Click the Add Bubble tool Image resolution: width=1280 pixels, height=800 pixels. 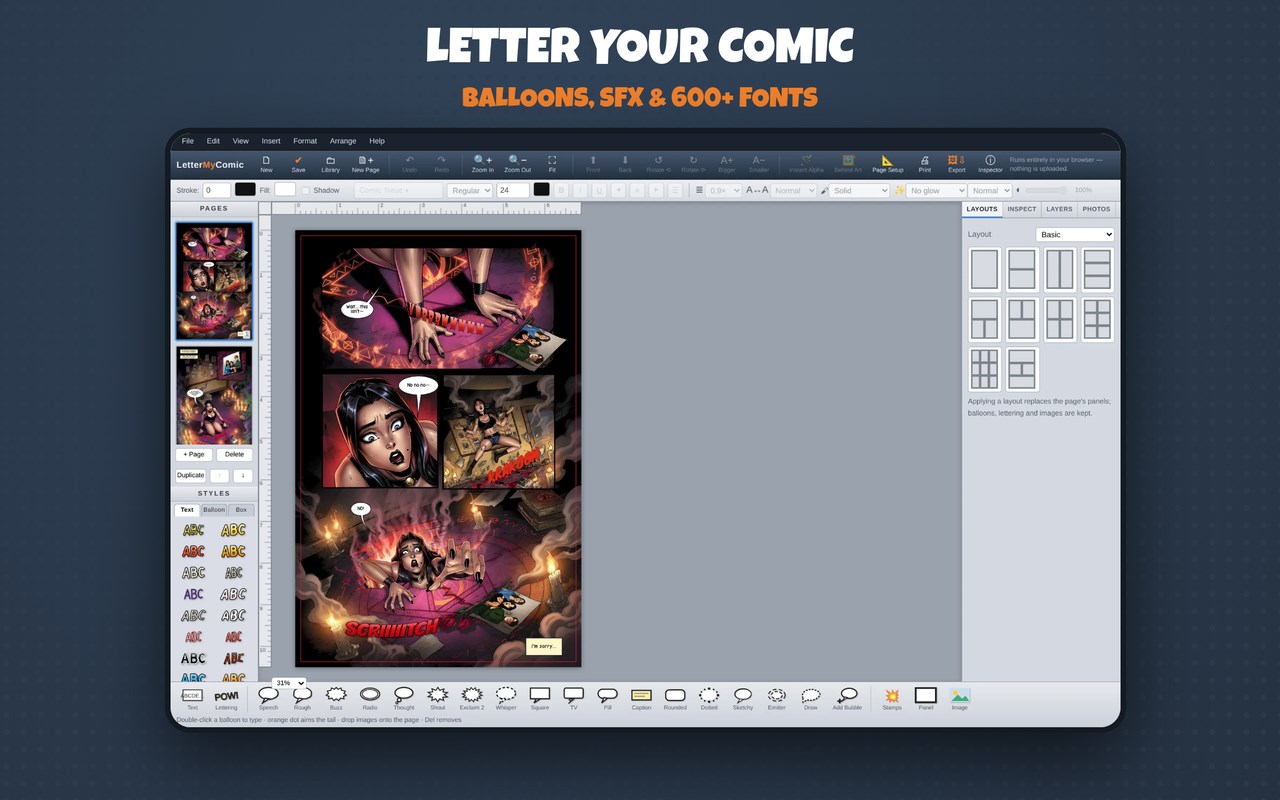tap(847, 699)
